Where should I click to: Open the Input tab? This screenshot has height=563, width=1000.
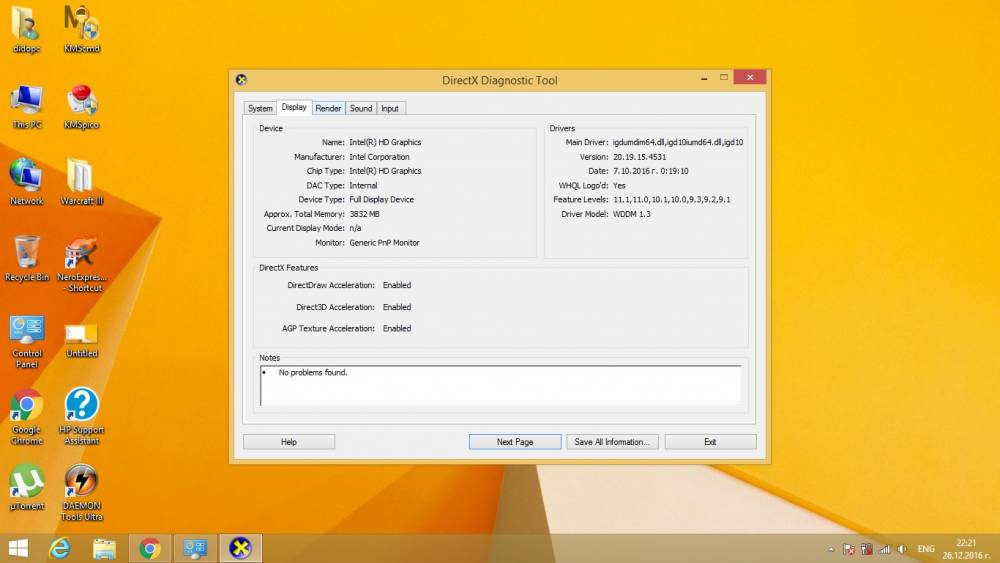pyautogui.click(x=390, y=108)
